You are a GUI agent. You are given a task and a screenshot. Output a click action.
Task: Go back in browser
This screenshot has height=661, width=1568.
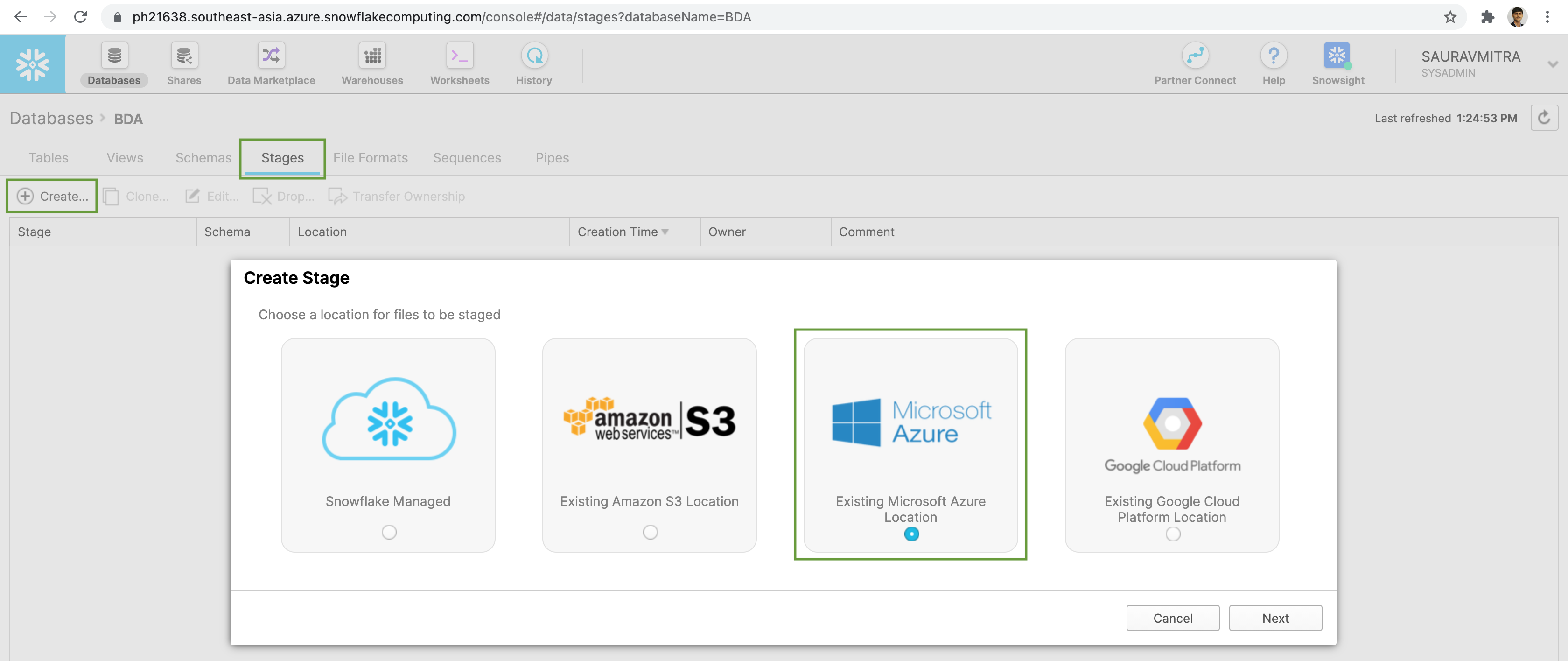pos(20,17)
